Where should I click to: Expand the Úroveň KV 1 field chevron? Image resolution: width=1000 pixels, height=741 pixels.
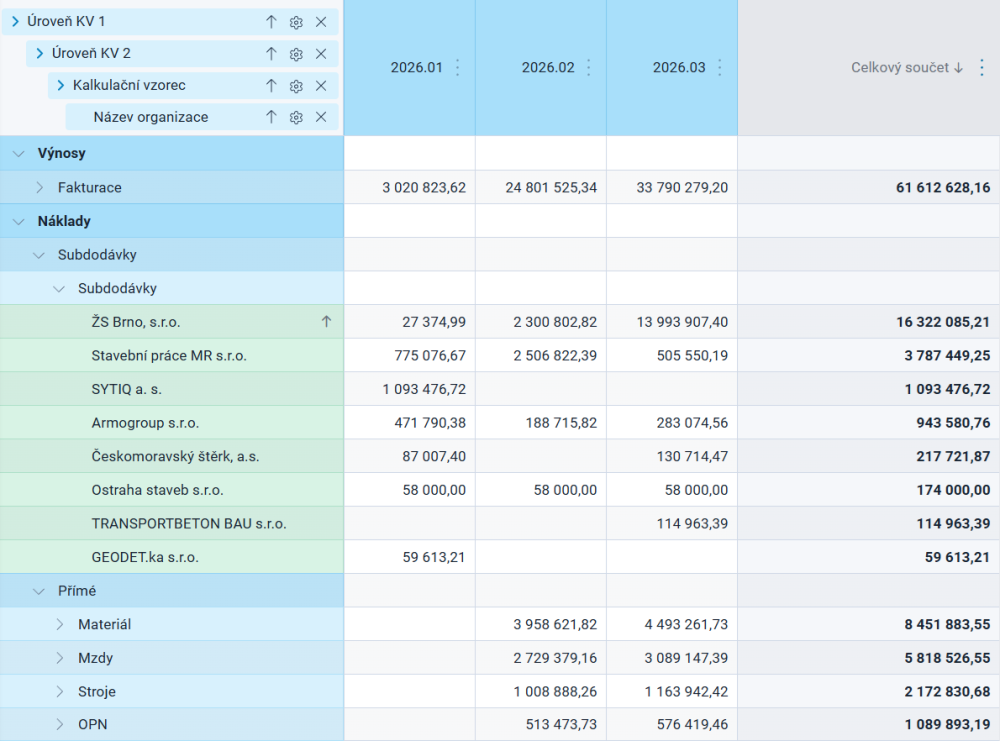click(x=15, y=22)
